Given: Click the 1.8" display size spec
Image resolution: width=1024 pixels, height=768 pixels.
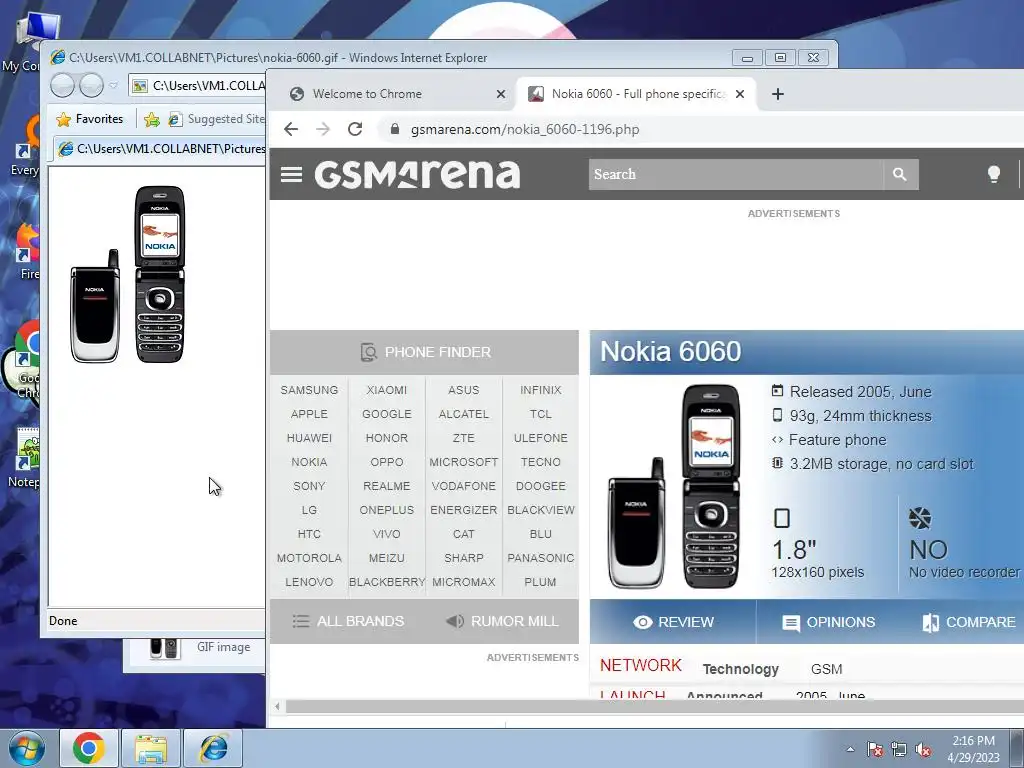Looking at the screenshot, I should tap(794, 550).
